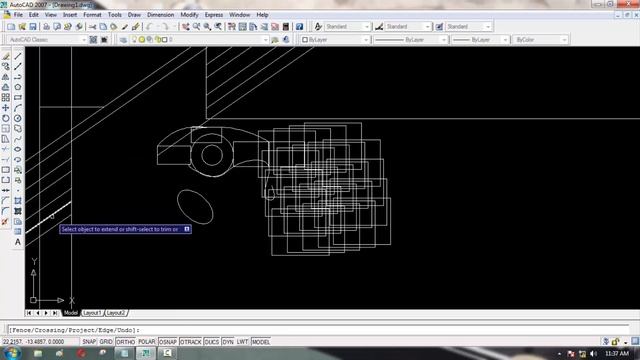Click the Windows Start button

point(11,353)
